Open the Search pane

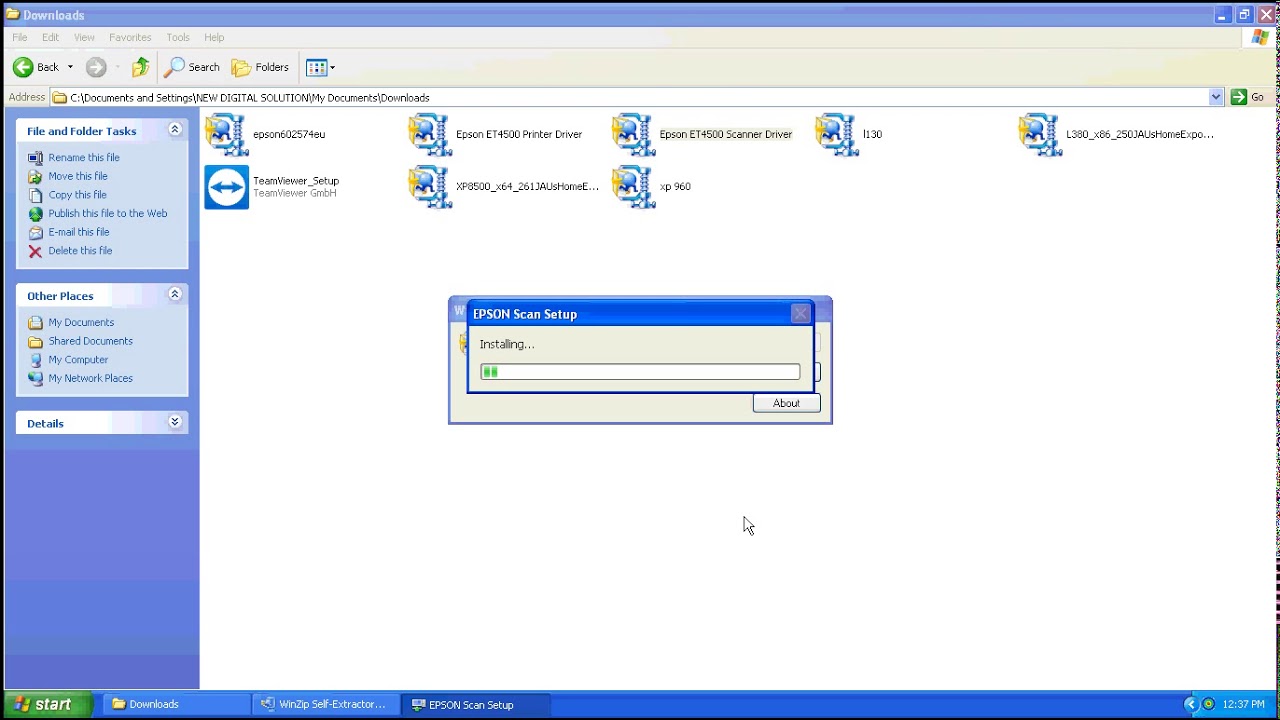pos(192,67)
